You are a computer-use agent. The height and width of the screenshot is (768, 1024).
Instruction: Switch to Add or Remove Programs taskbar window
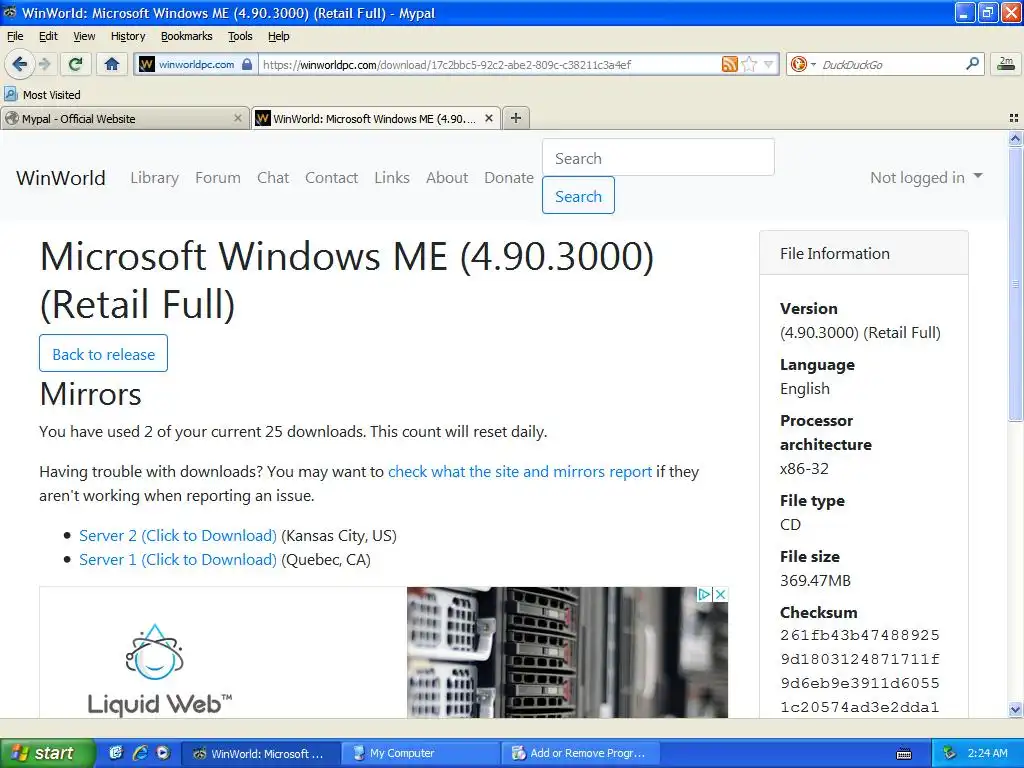tap(580, 753)
